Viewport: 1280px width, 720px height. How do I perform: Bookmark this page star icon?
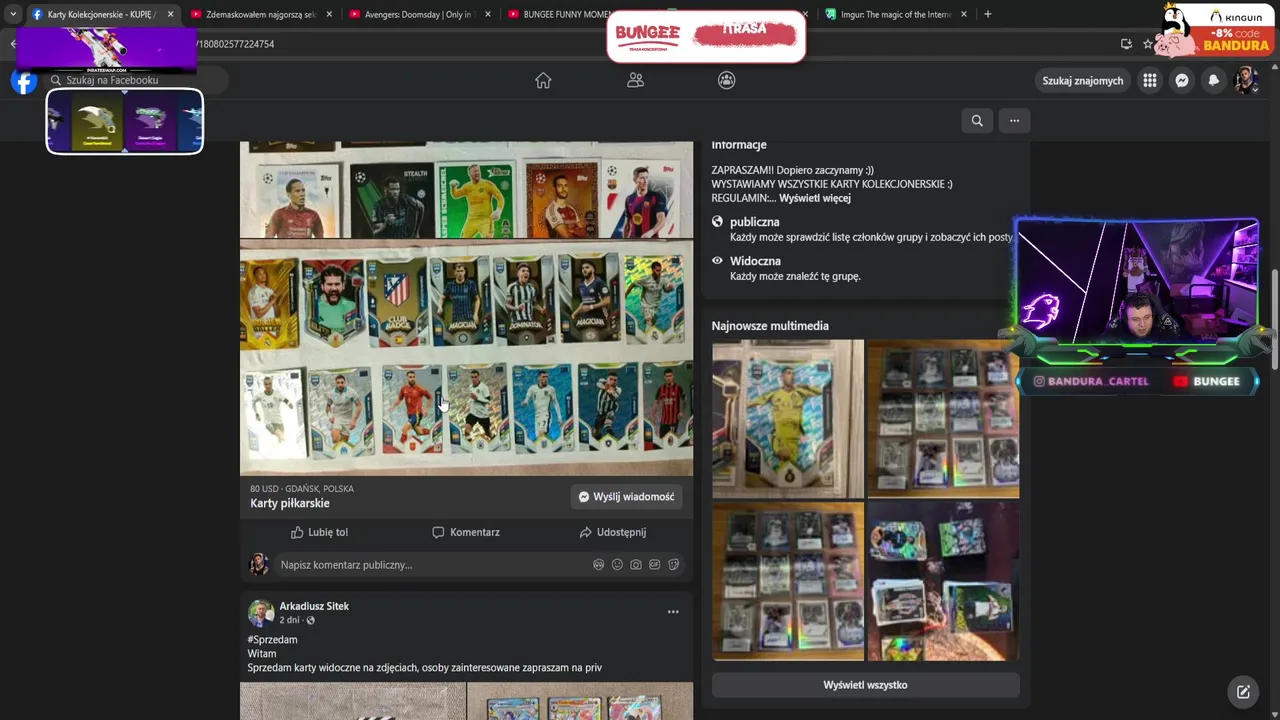click(1148, 44)
